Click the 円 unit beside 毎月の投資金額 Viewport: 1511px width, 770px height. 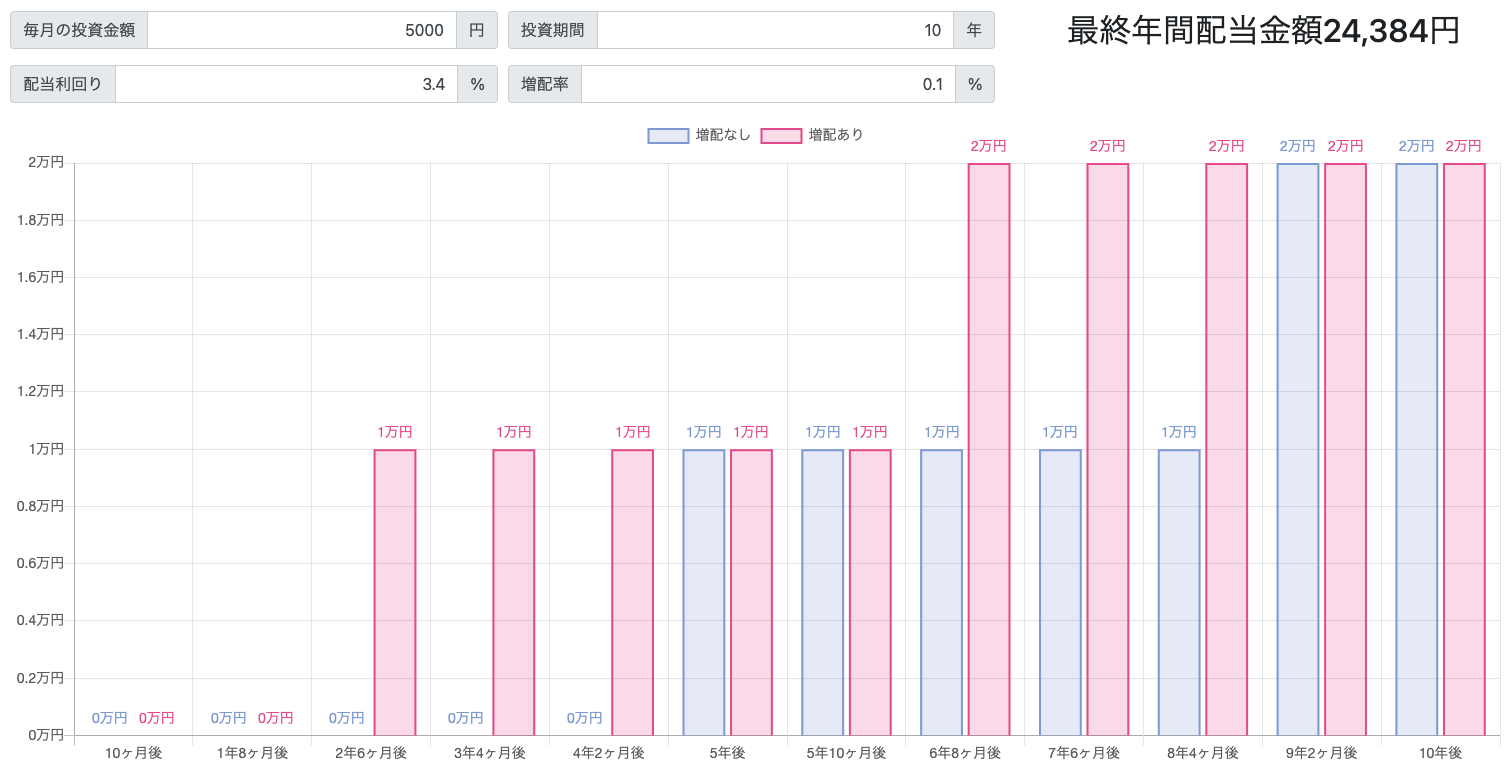click(477, 30)
